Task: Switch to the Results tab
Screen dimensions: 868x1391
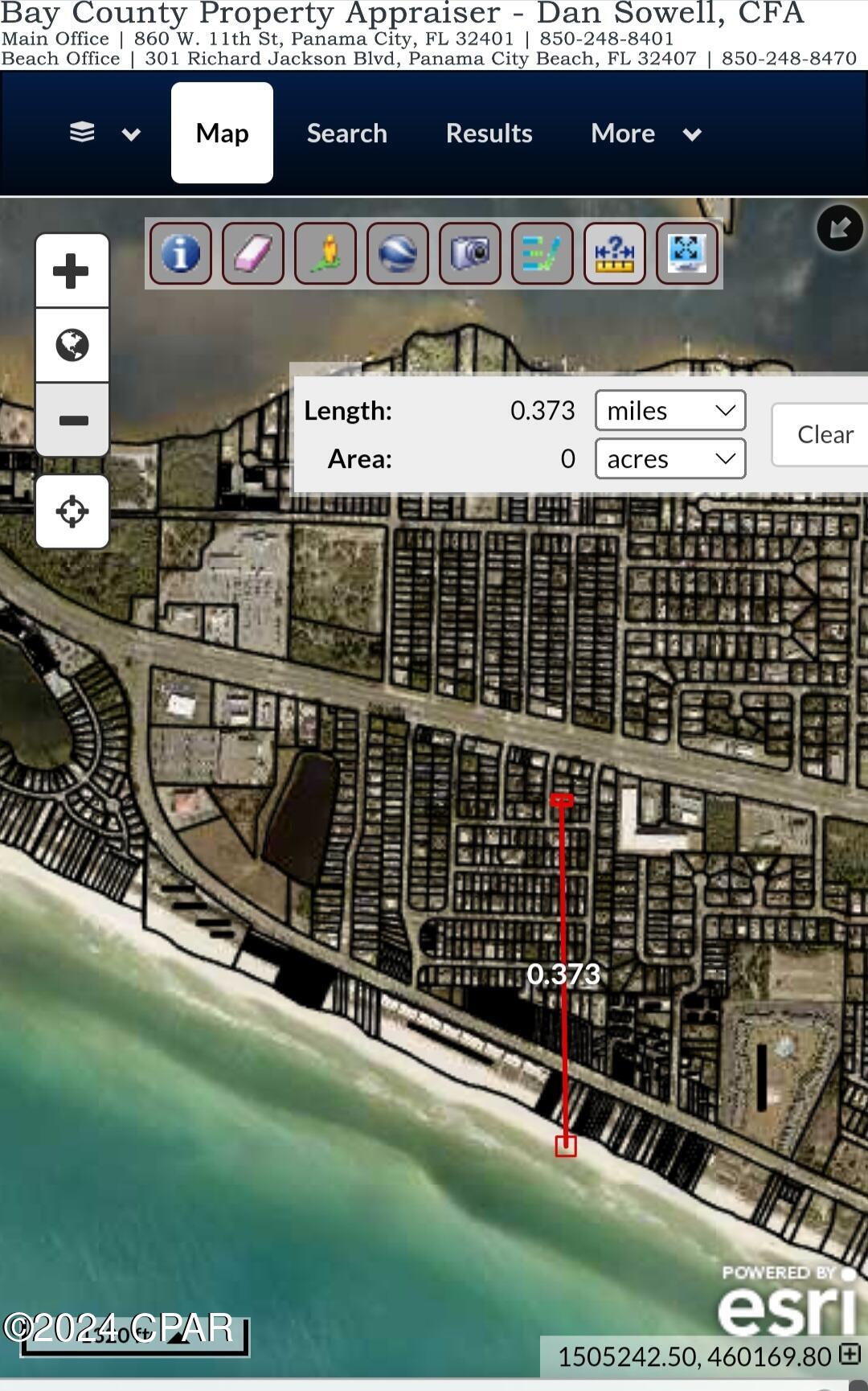Action: [489, 133]
